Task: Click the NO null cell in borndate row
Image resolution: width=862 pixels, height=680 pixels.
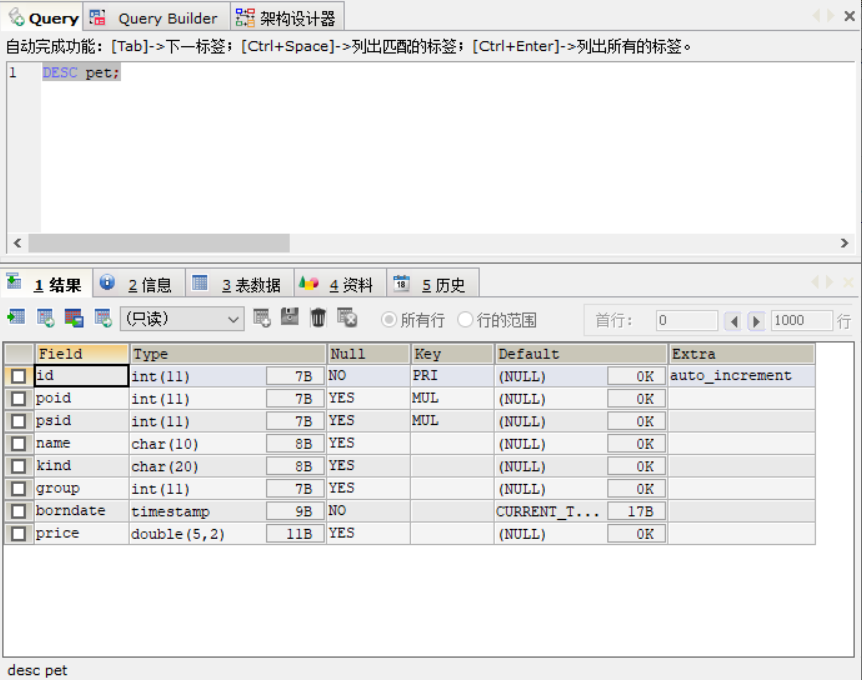Action: [369, 511]
